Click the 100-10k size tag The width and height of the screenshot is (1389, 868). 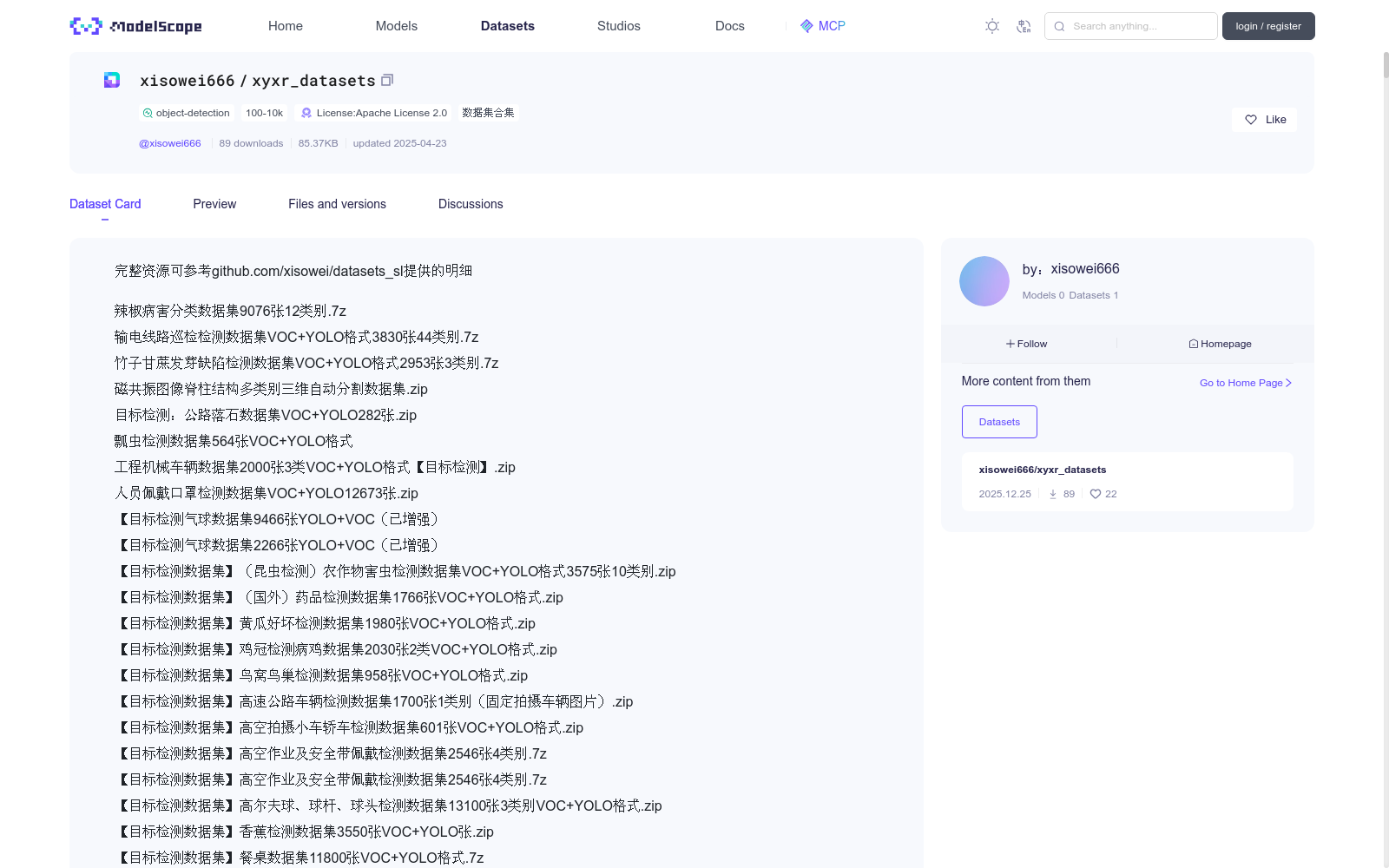pyautogui.click(x=264, y=113)
